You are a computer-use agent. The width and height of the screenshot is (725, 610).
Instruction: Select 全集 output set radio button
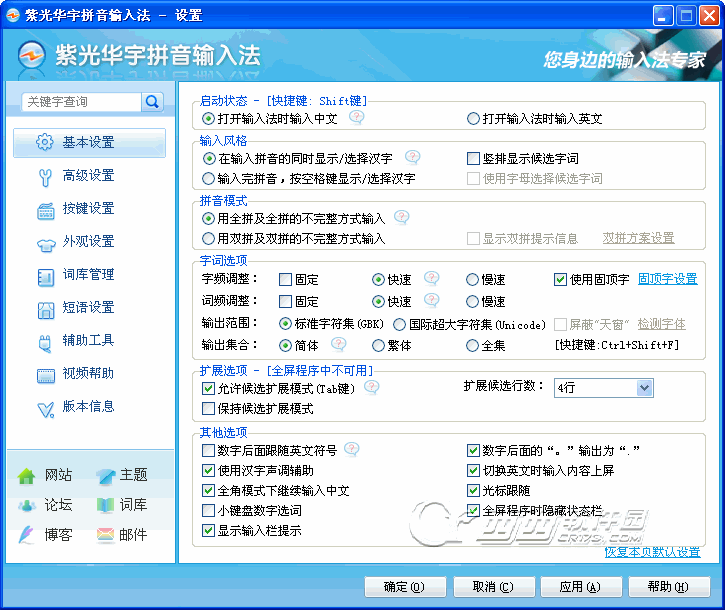tap(472, 345)
